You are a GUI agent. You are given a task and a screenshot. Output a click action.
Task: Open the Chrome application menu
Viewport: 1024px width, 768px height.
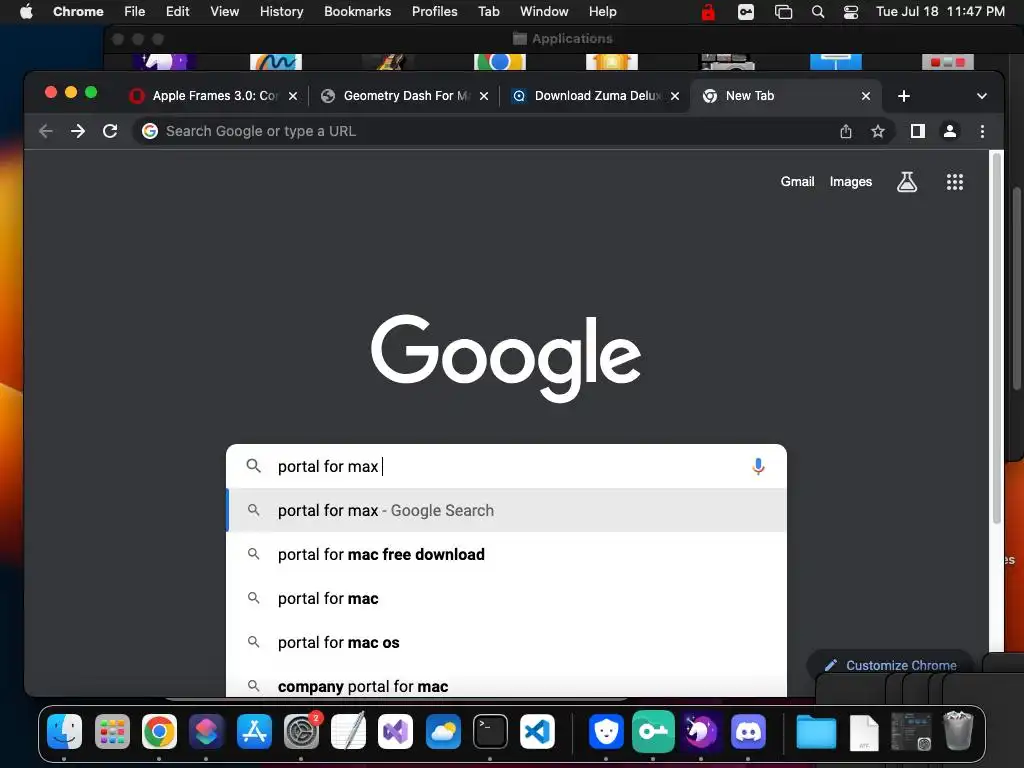[78, 12]
